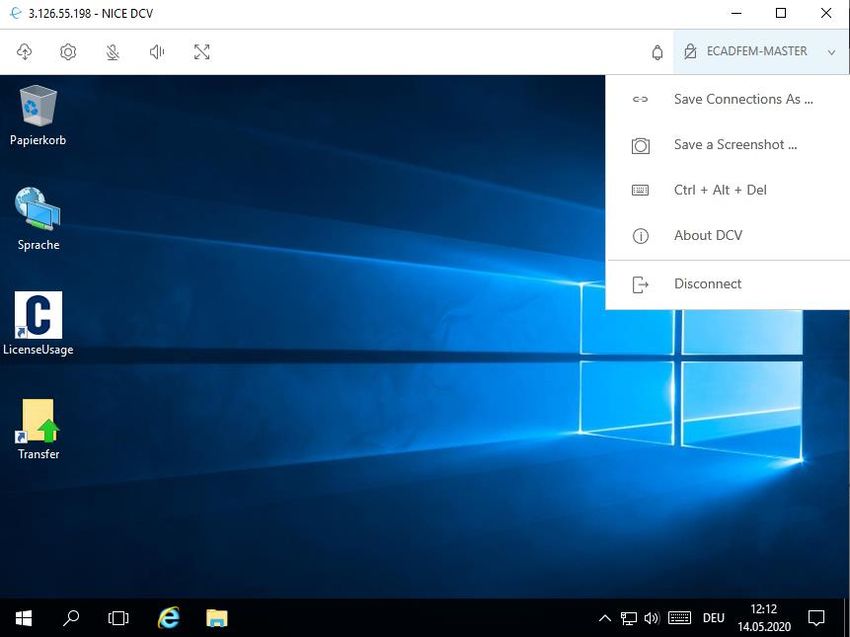This screenshot has width=850, height=637.
Task: Open the Windows Start menu
Action: coord(24,617)
